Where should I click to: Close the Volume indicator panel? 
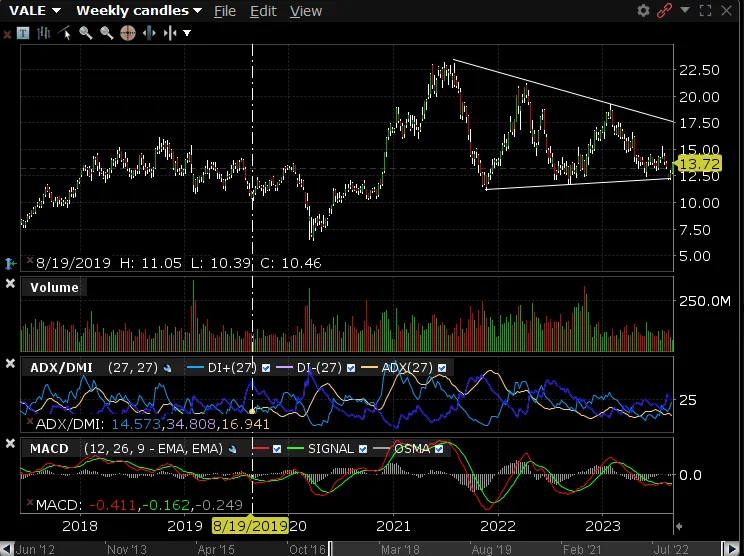point(10,283)
